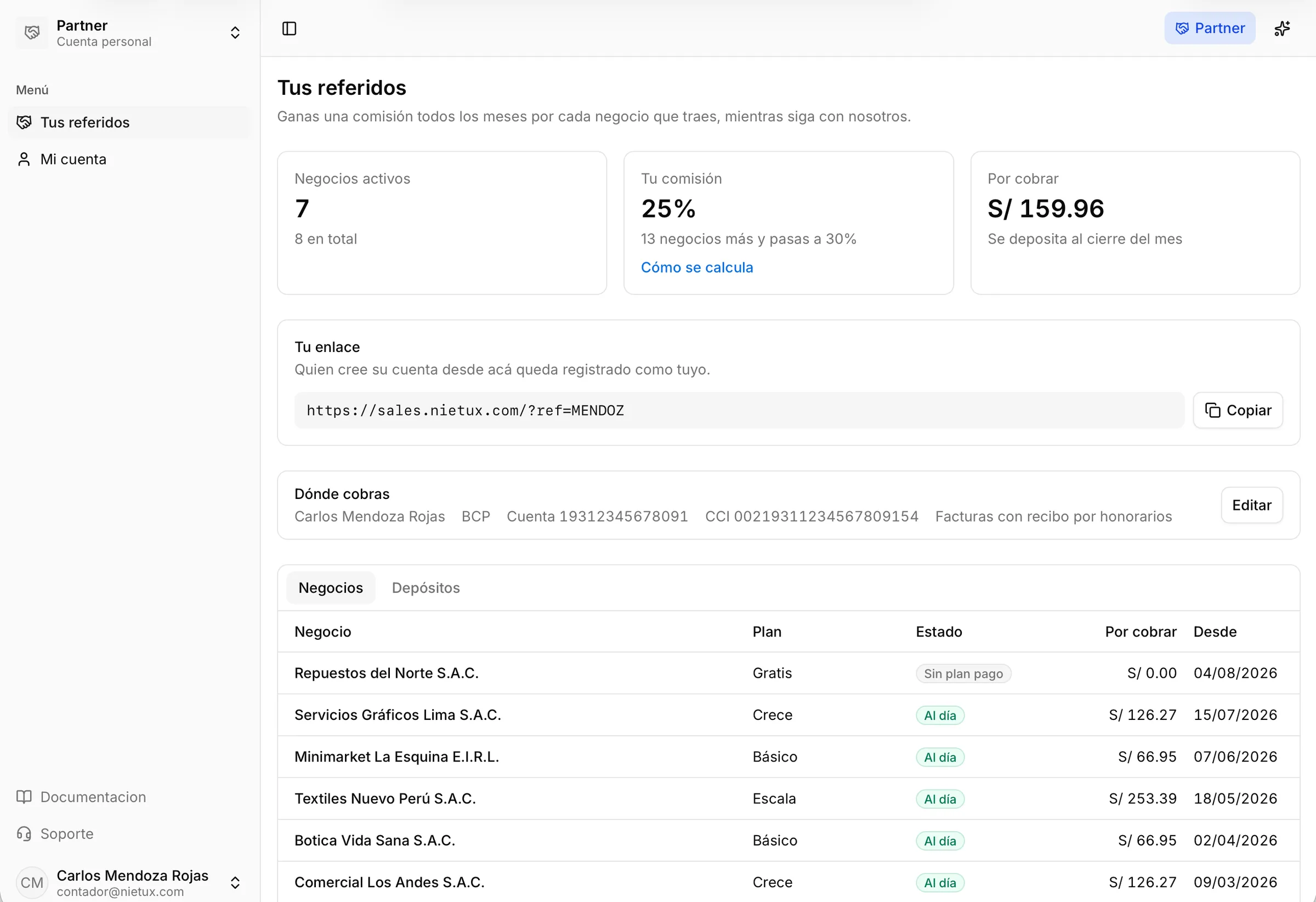
Task: Toggle the sidebar panel icon
Action: [289, 29]
